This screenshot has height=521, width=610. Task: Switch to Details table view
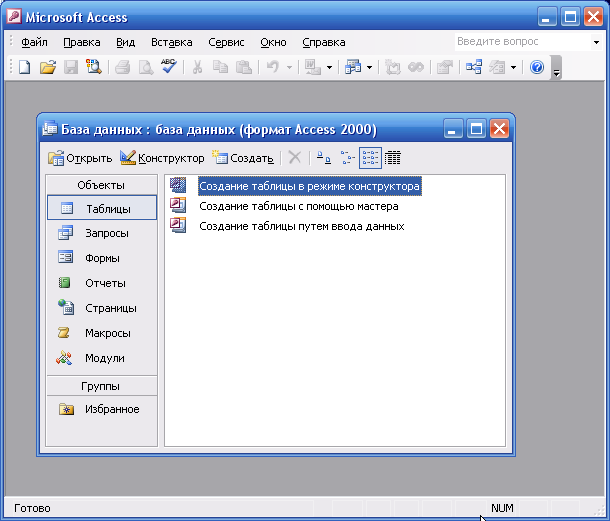(393, 158)
